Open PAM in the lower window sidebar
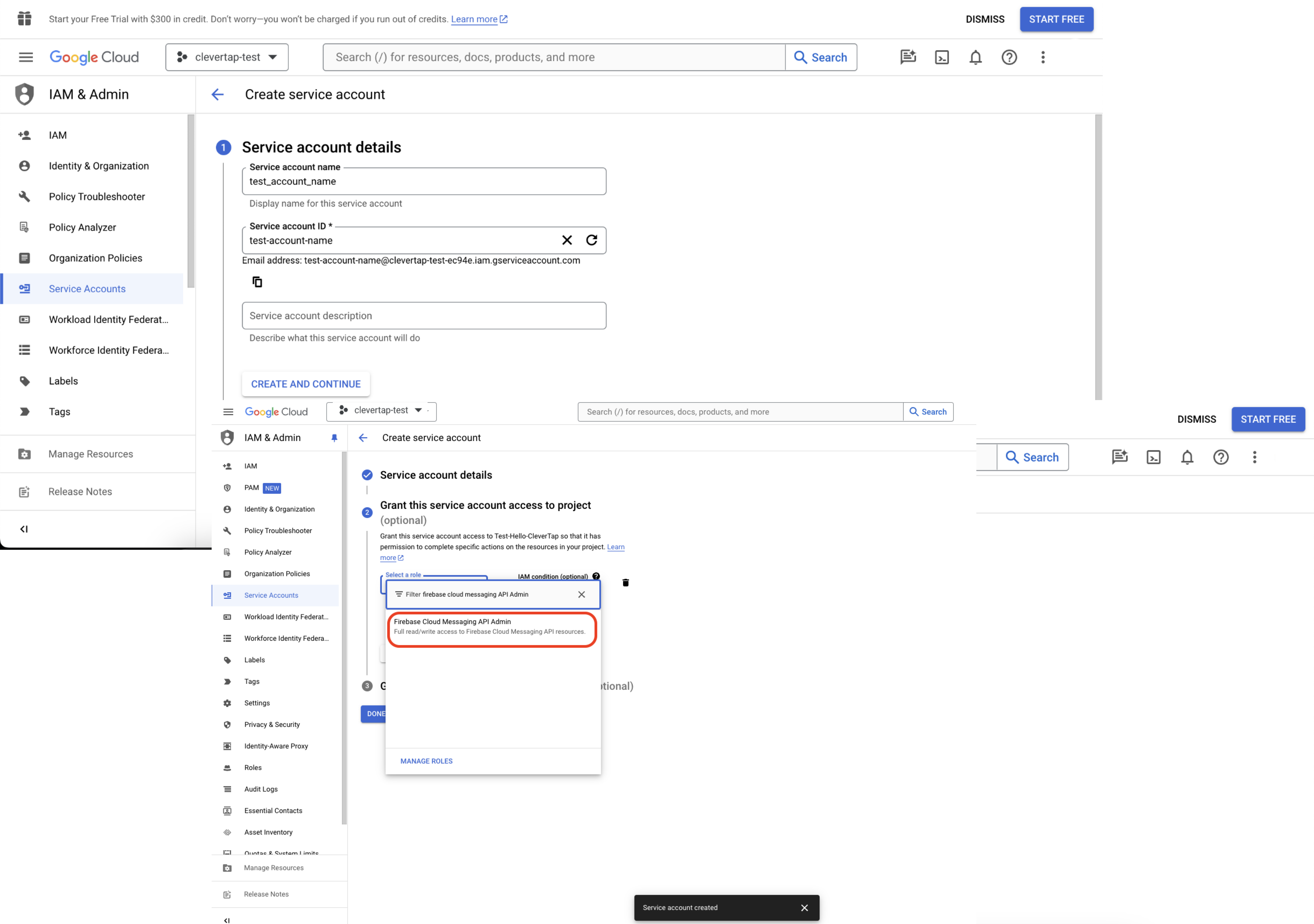Screen dimensions: 1314x924 (275, 488)
